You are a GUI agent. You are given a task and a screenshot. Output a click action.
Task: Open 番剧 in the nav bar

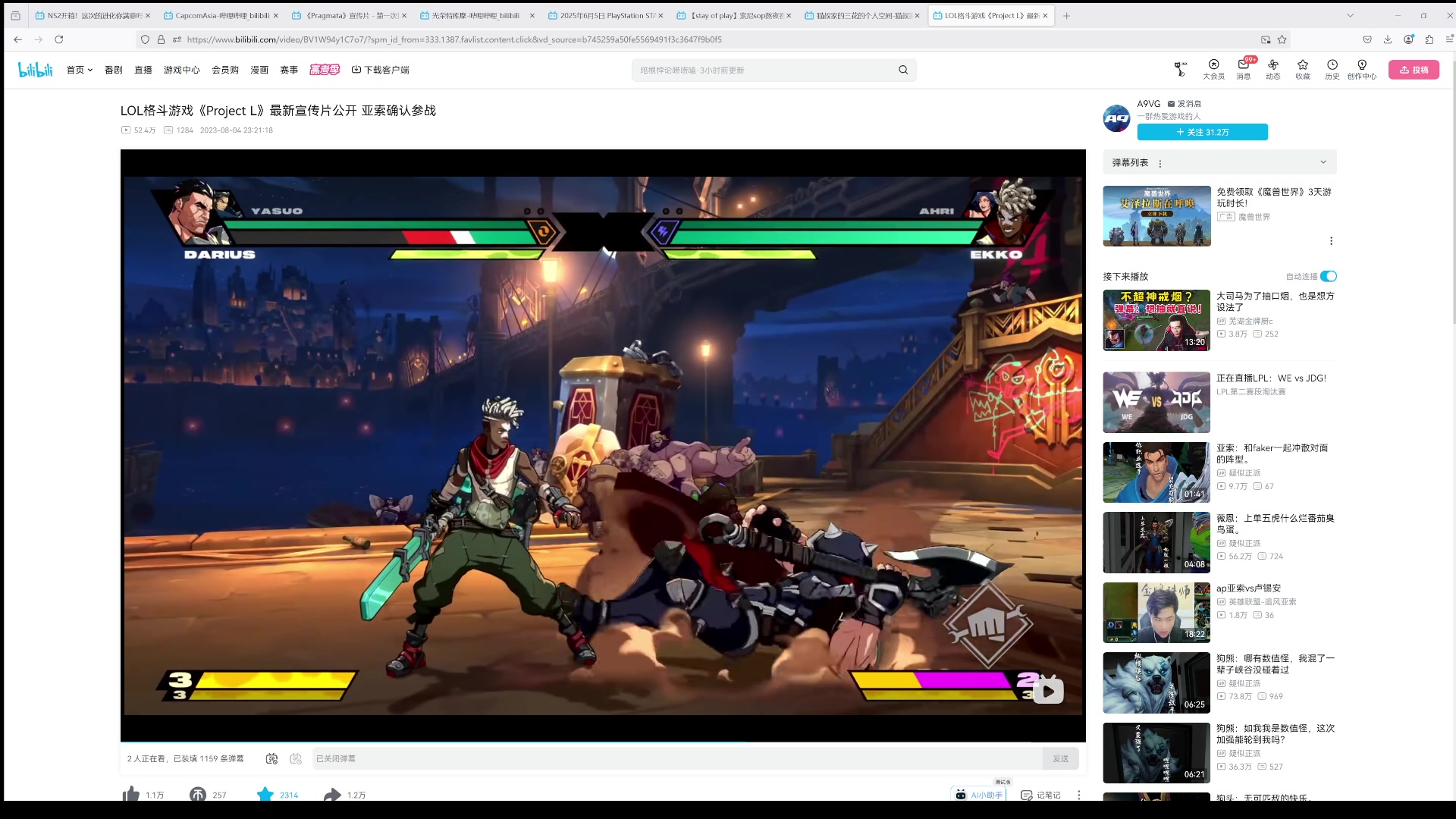114,70
